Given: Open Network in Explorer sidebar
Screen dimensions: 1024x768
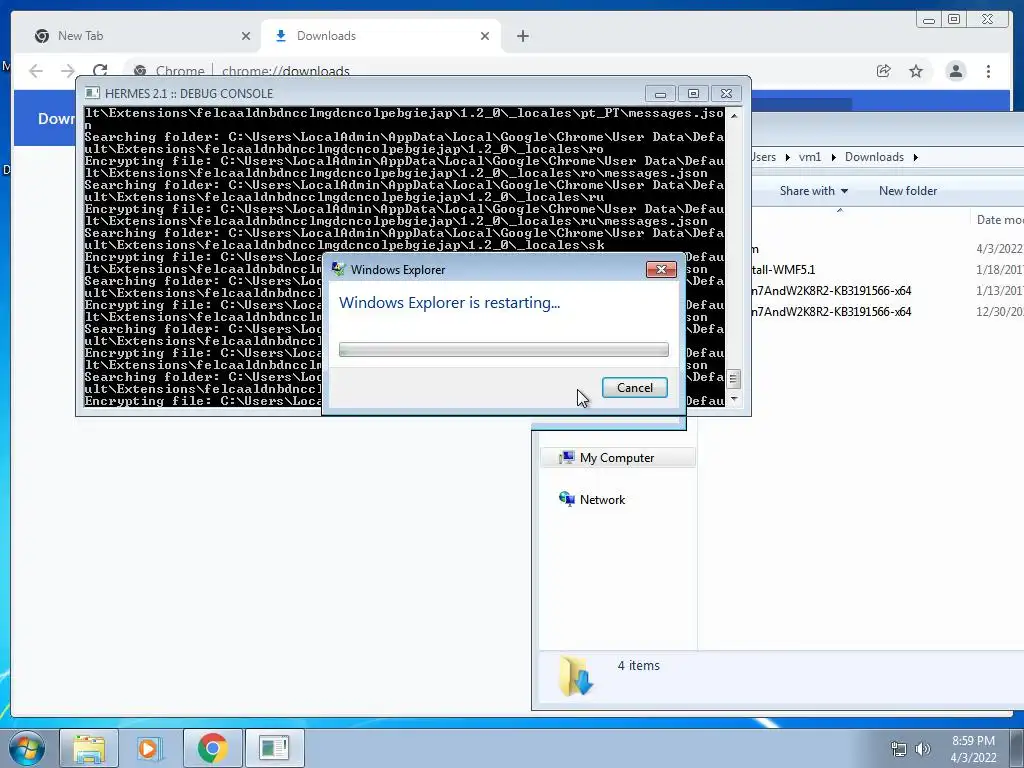Looking at the screenshot, I should 602,500.
